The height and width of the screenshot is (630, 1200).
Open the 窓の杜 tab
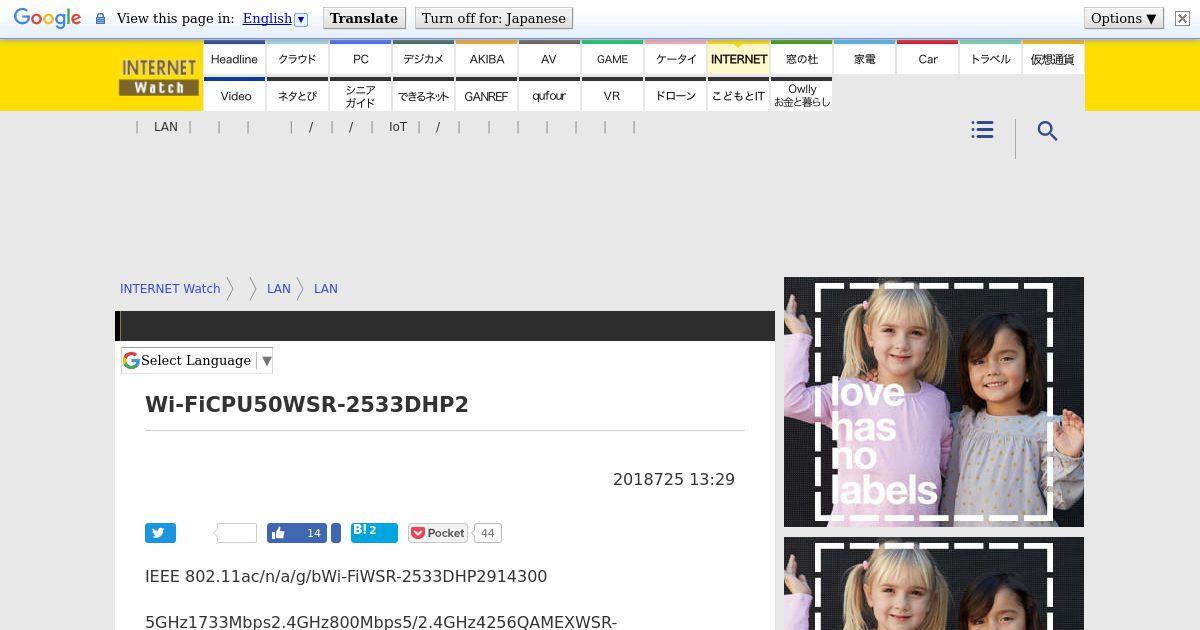click(801, 58)
